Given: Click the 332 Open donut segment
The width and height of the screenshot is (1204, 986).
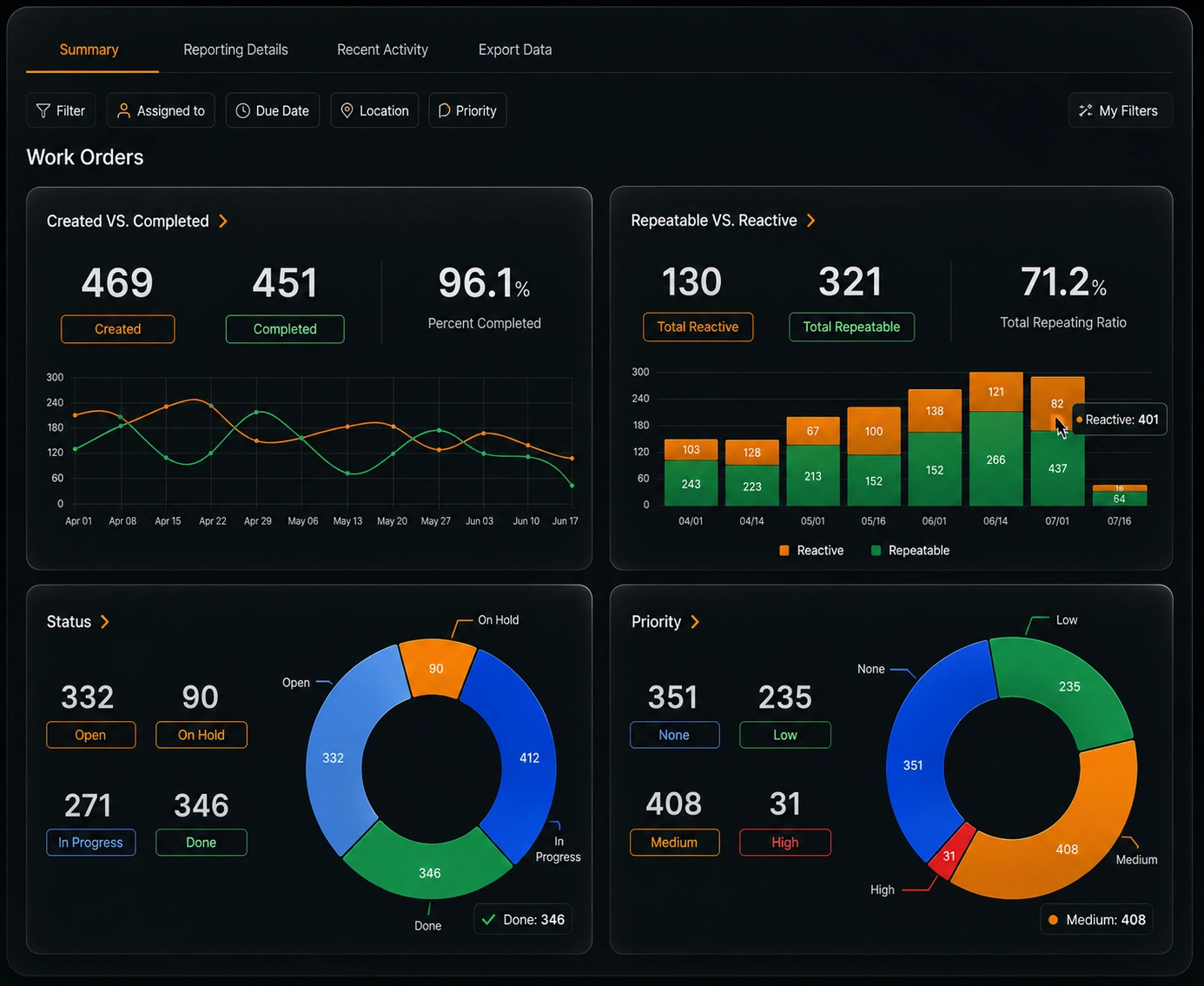Looking at the screenshot, I should click(x=334, y=758).
